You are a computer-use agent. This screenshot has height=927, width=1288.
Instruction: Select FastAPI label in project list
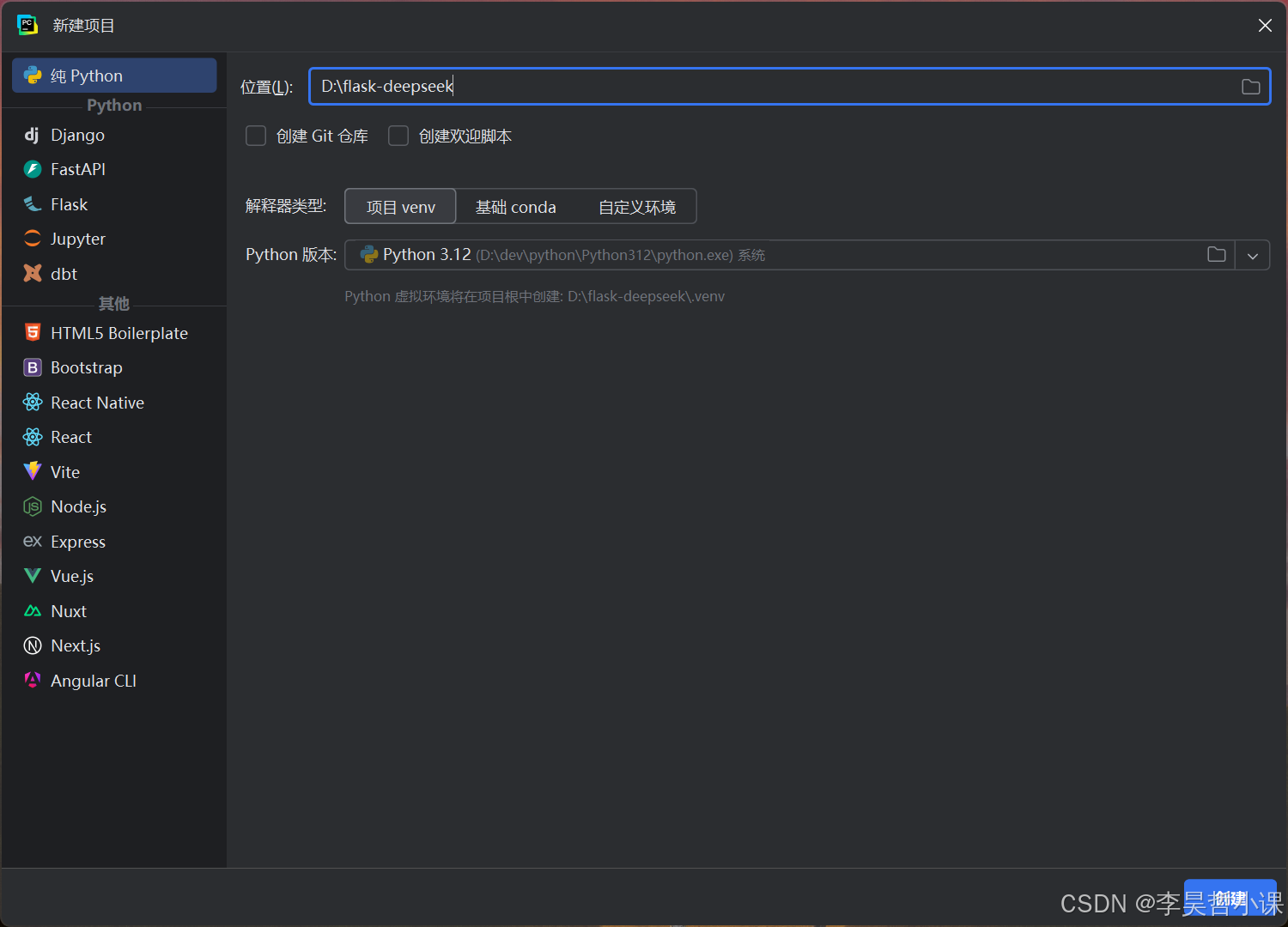tap(78, 169)
